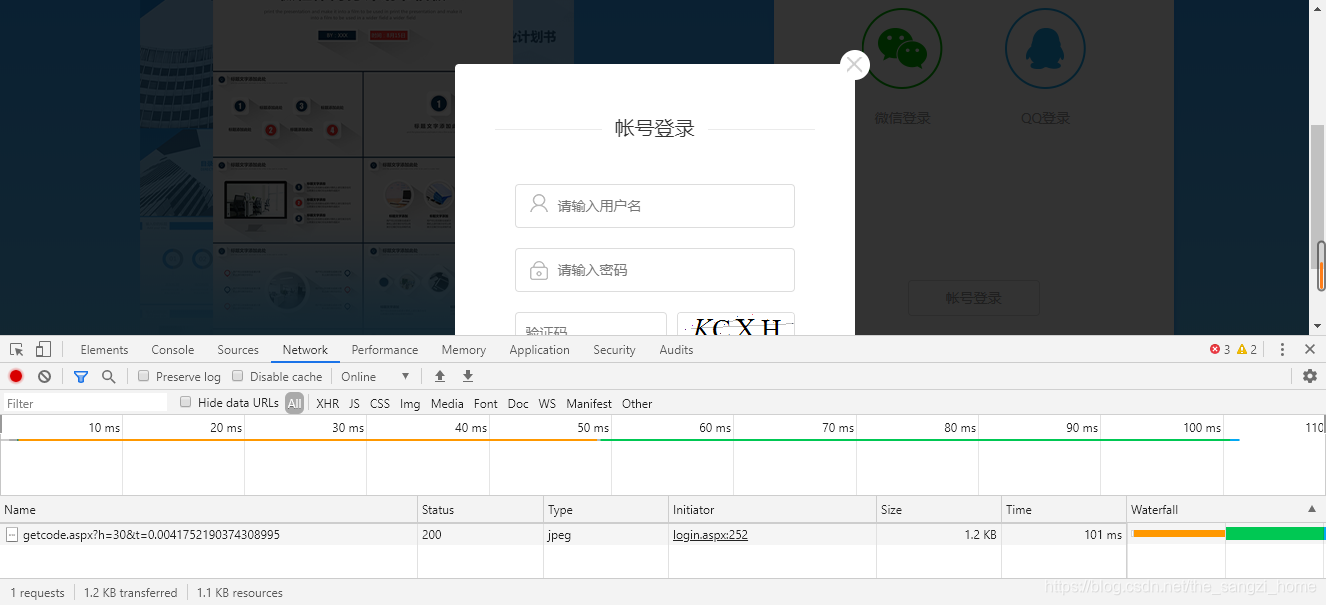
Task: Stop recording network log
Action: (x=15, y=376)
